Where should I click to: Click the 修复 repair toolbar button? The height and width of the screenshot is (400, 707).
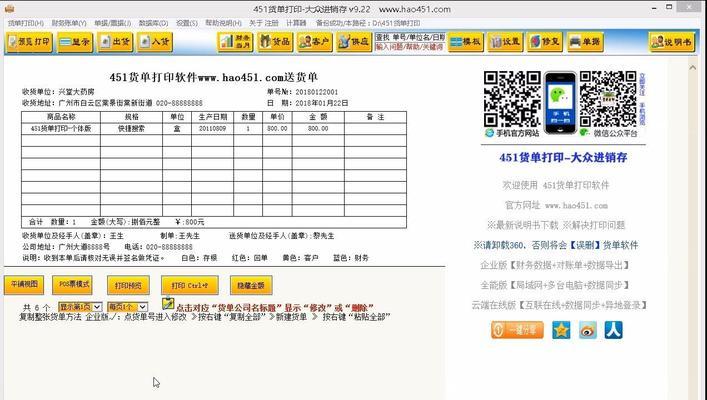pos(545,42)
